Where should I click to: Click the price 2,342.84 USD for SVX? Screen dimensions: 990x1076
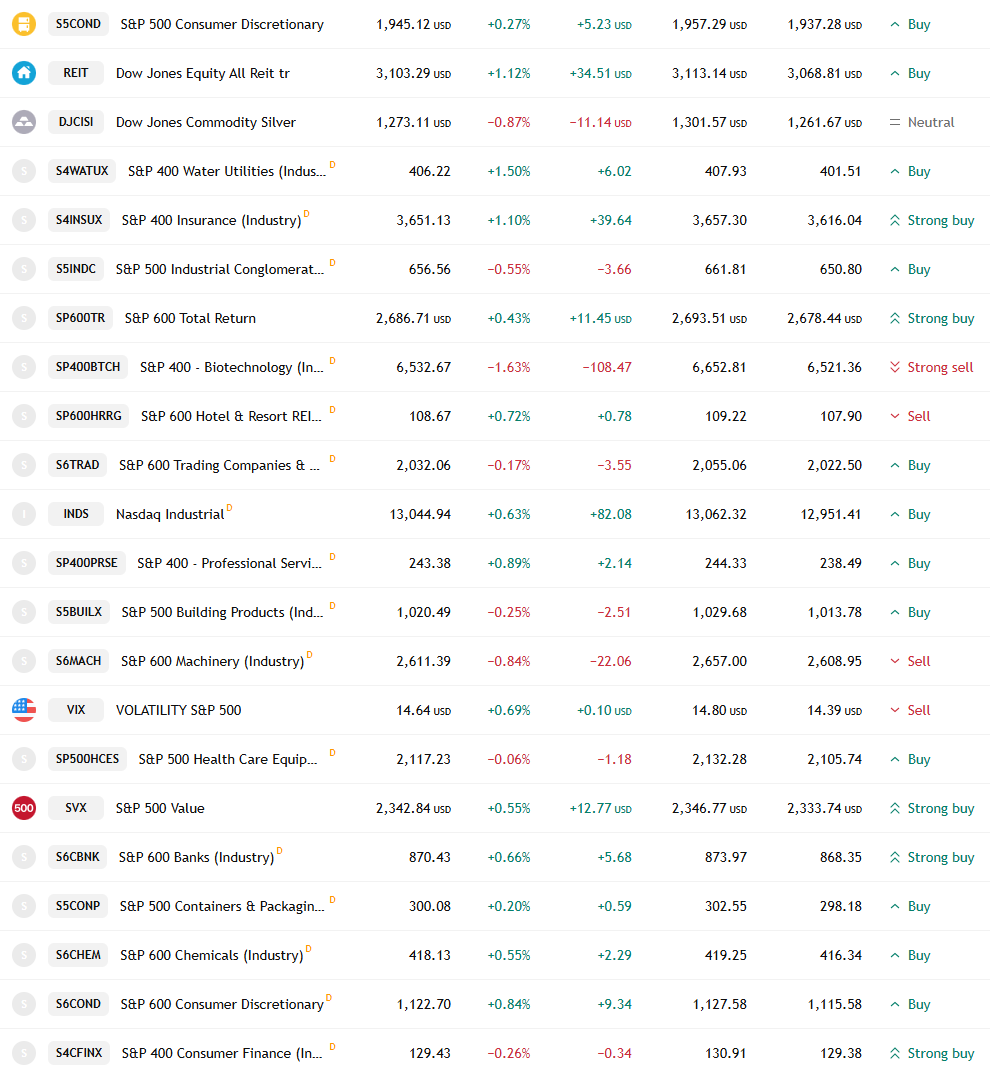413,808
